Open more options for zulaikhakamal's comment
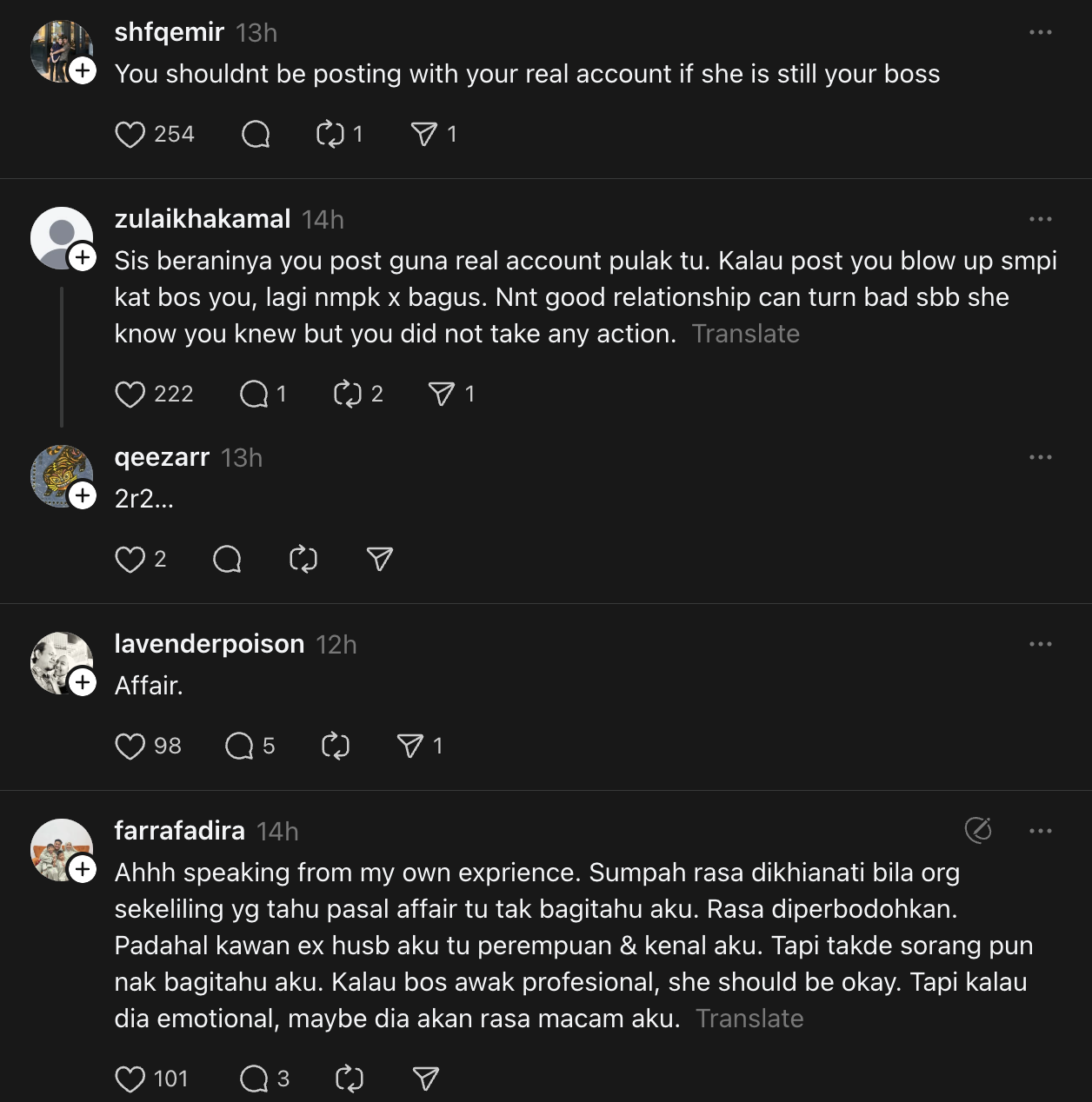This screenshot has width=1092, height=1102. click(x=1040, y=220)
